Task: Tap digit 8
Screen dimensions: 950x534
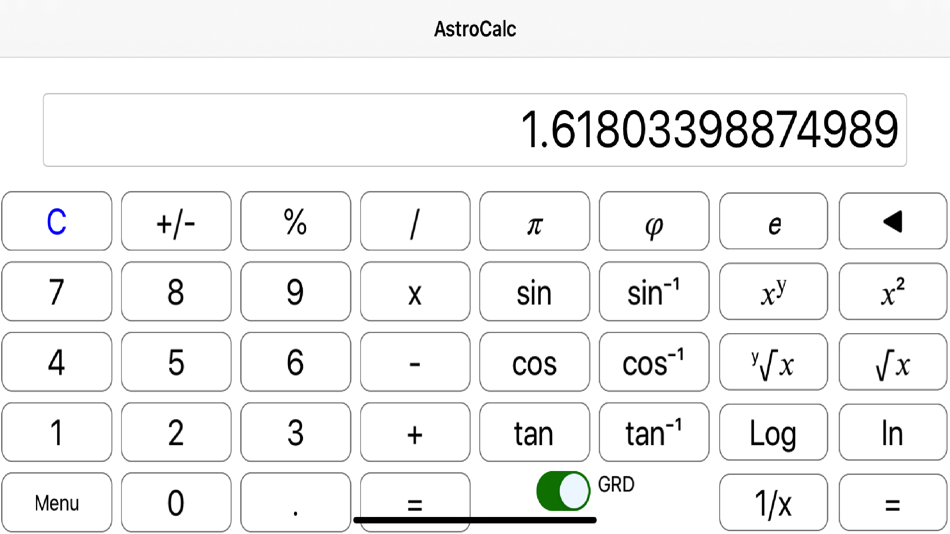Action: click(x=176, y=292)
